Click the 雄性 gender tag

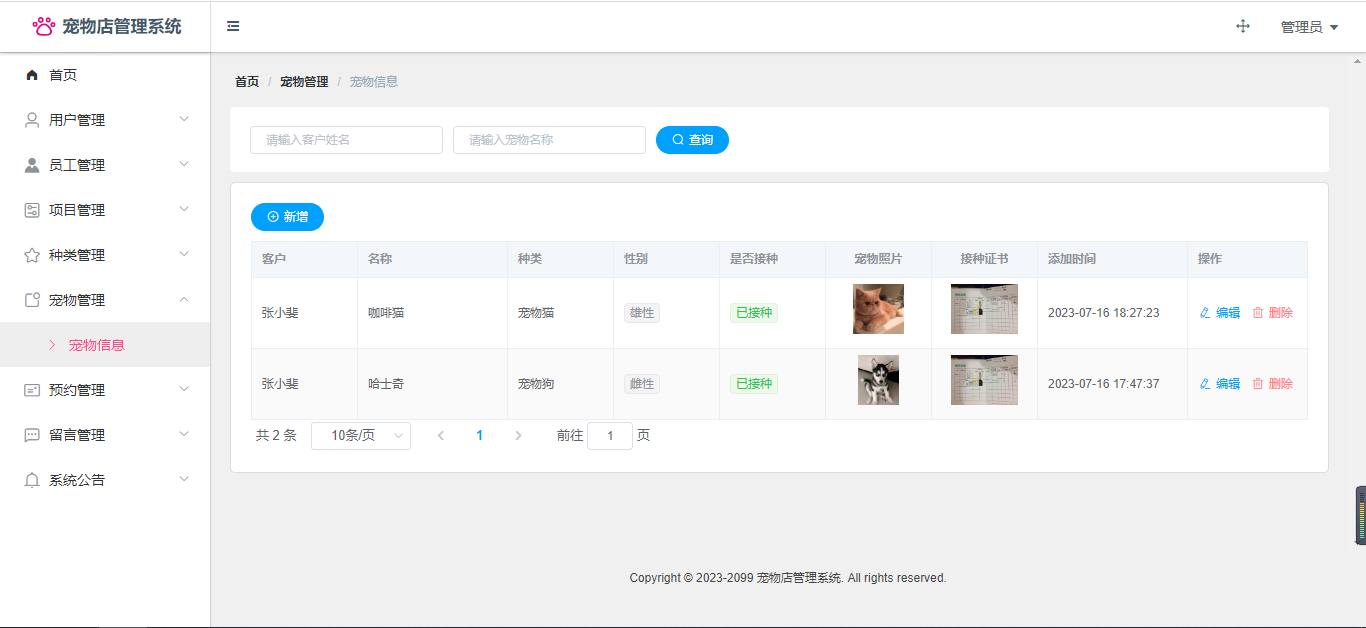coord(642,313)
